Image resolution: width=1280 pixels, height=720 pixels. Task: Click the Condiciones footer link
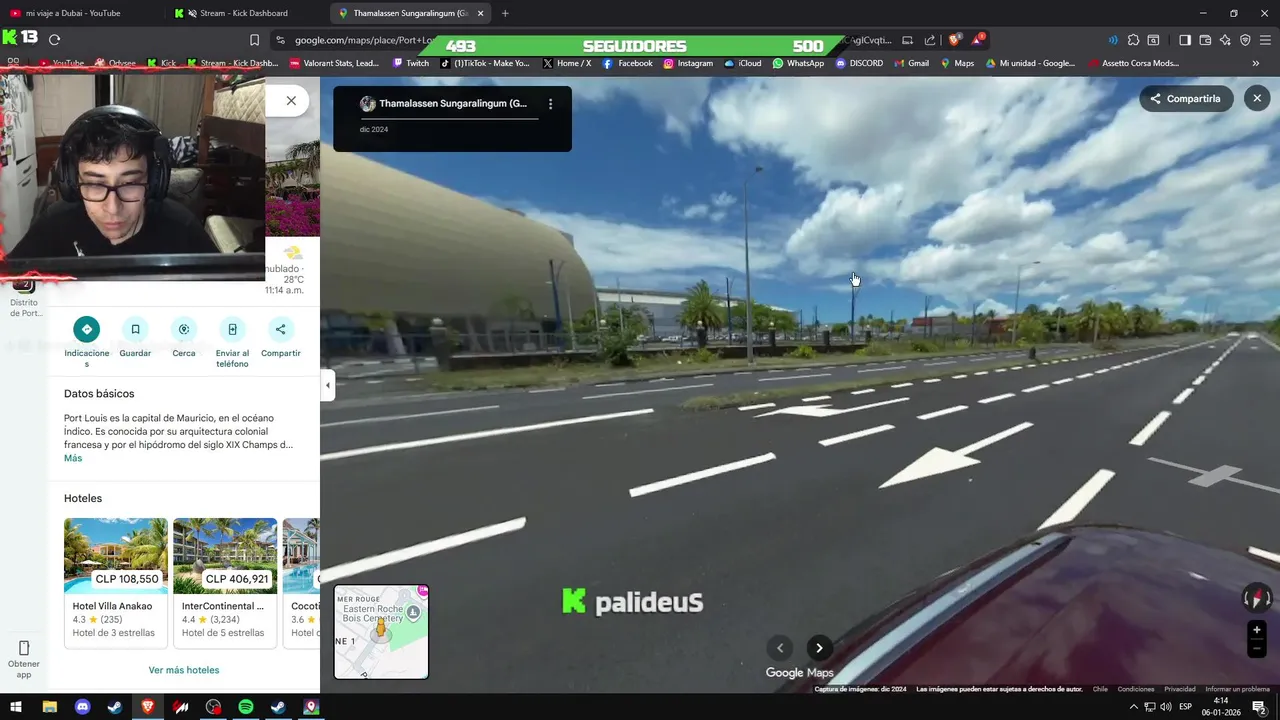click(x=1136, y=689)
